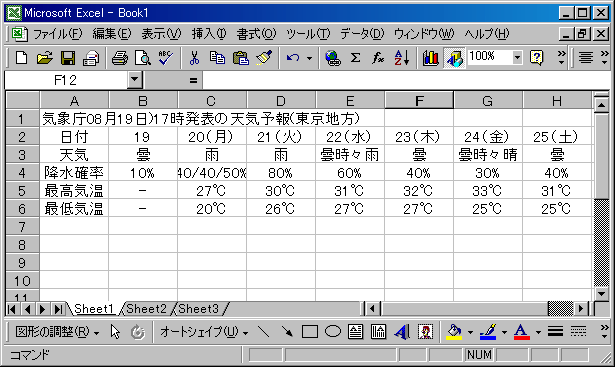Select the Select Objects arrow pointer

[115, 332]
